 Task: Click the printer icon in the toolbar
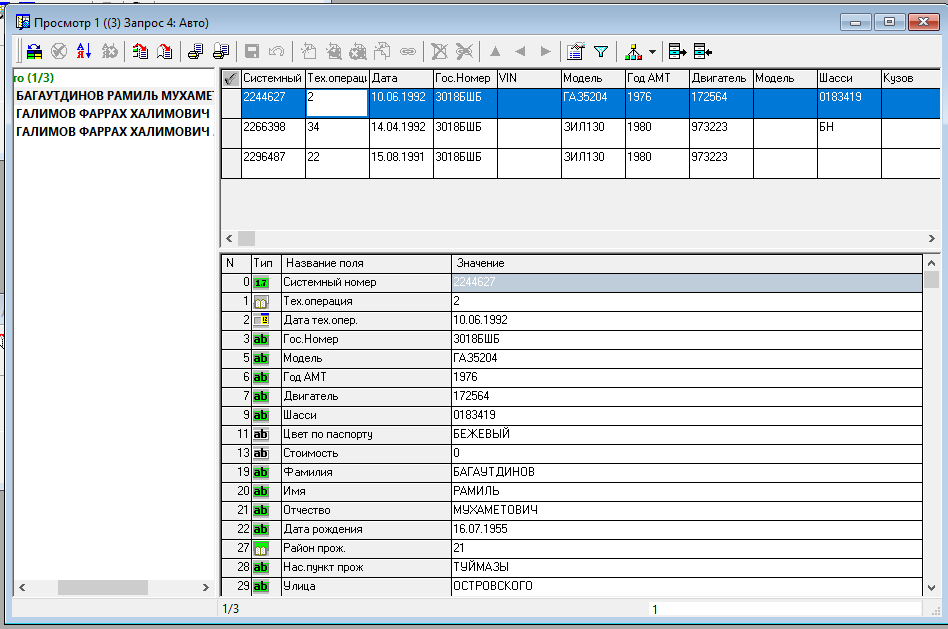pos(196,51)
